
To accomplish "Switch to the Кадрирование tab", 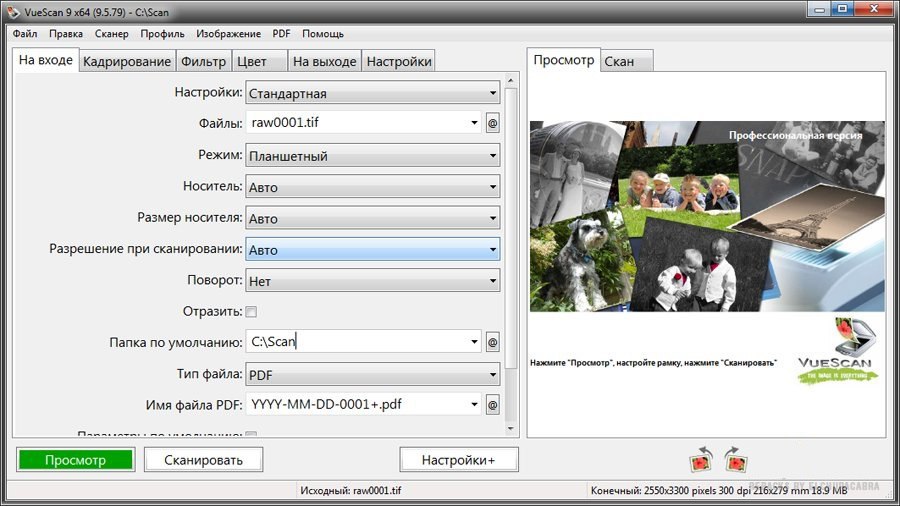I will pyautogui.click(x=127, y=61).
